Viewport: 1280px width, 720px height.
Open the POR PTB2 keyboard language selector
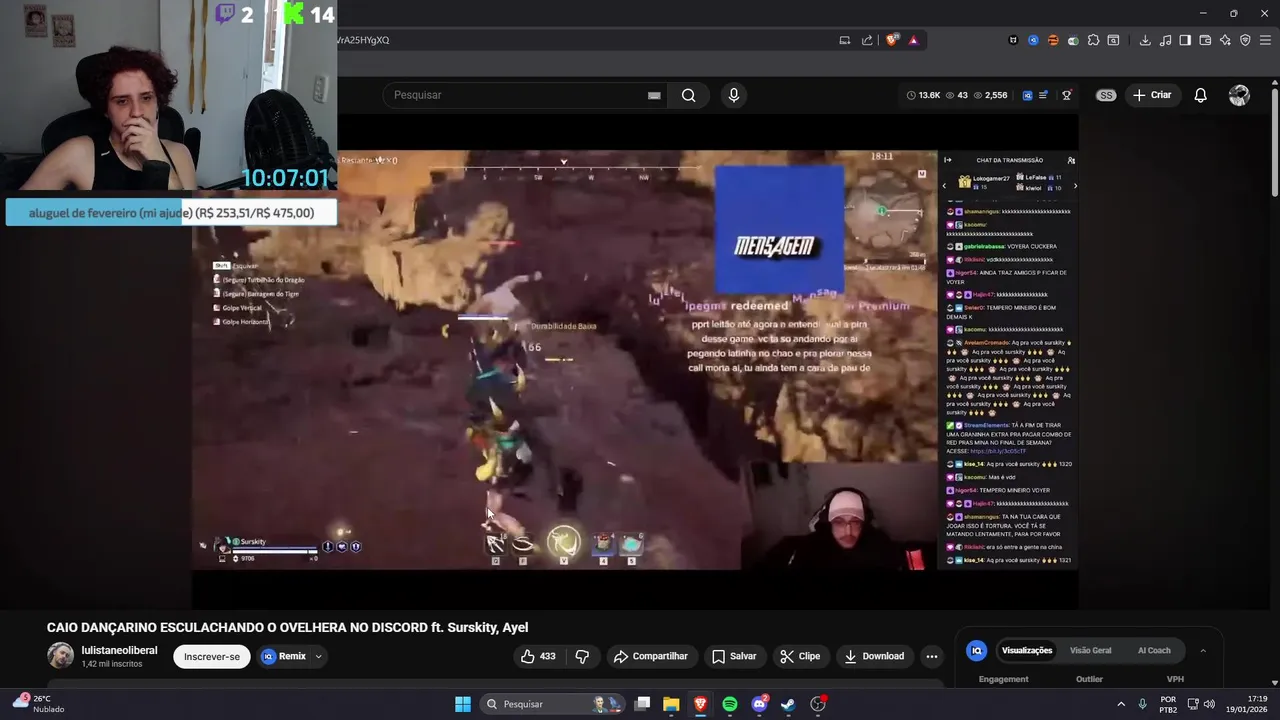tap(1168, 704)
